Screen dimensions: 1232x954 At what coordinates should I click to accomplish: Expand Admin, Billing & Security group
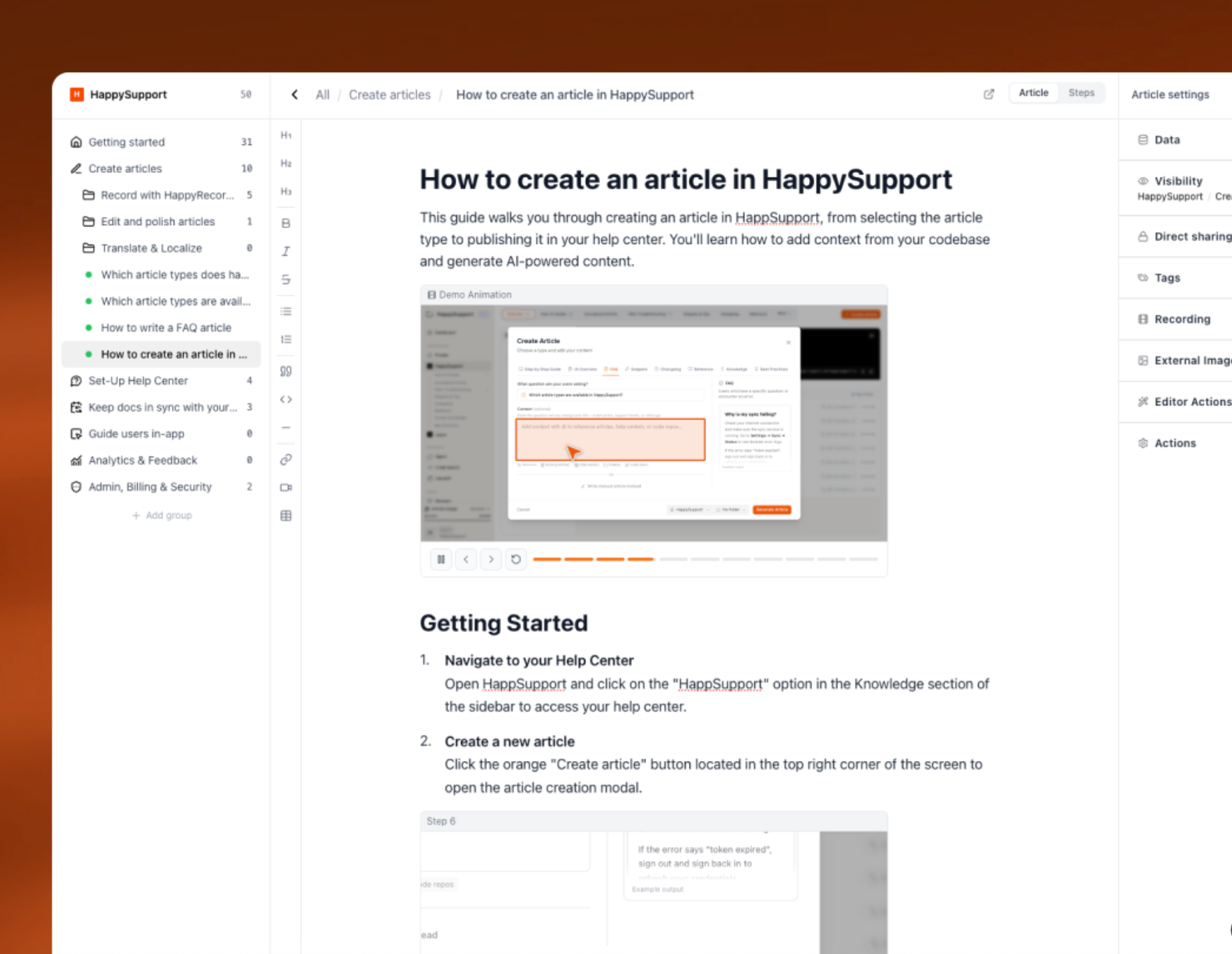161,487
